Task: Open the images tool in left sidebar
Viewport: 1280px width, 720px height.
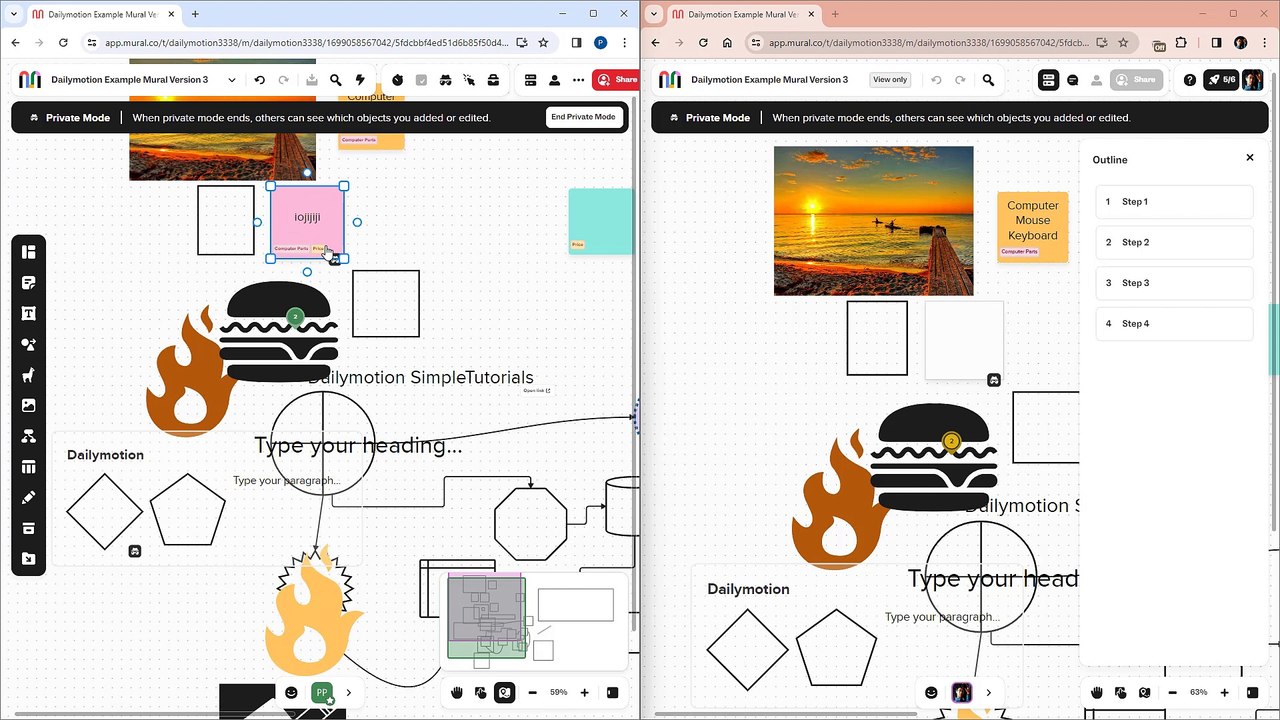Action: click(x=28, y=406)
